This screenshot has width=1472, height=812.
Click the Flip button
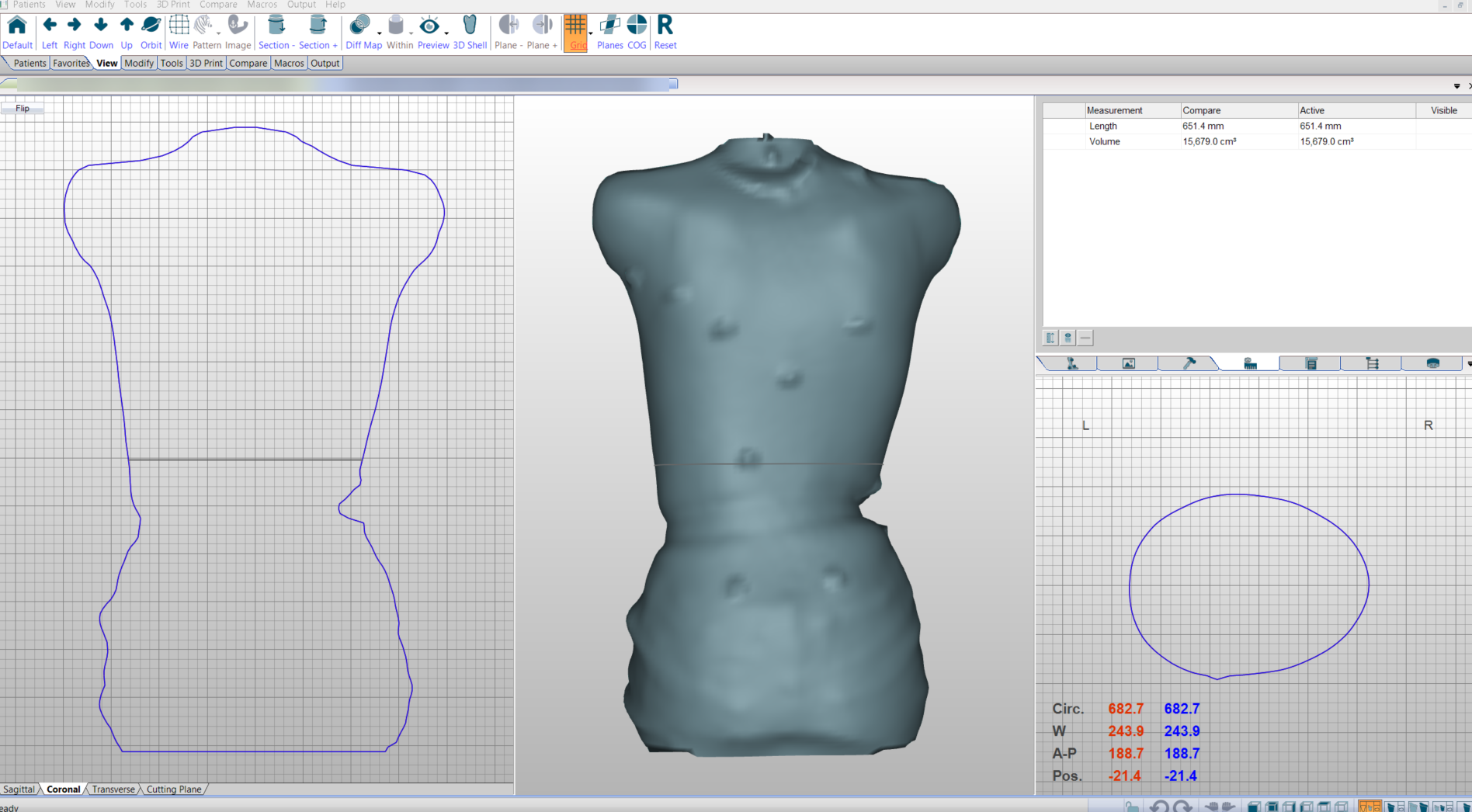pyautogui.click(x=23, y=109)
